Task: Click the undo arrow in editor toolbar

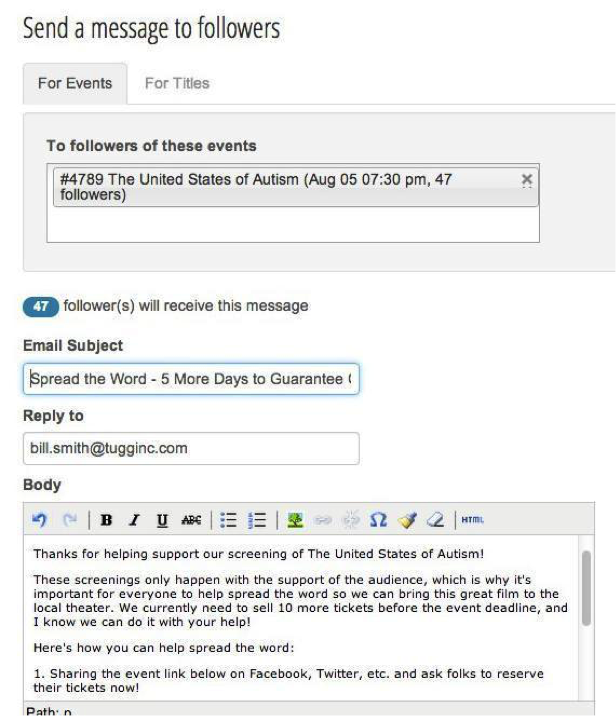Action: point(40,520)
